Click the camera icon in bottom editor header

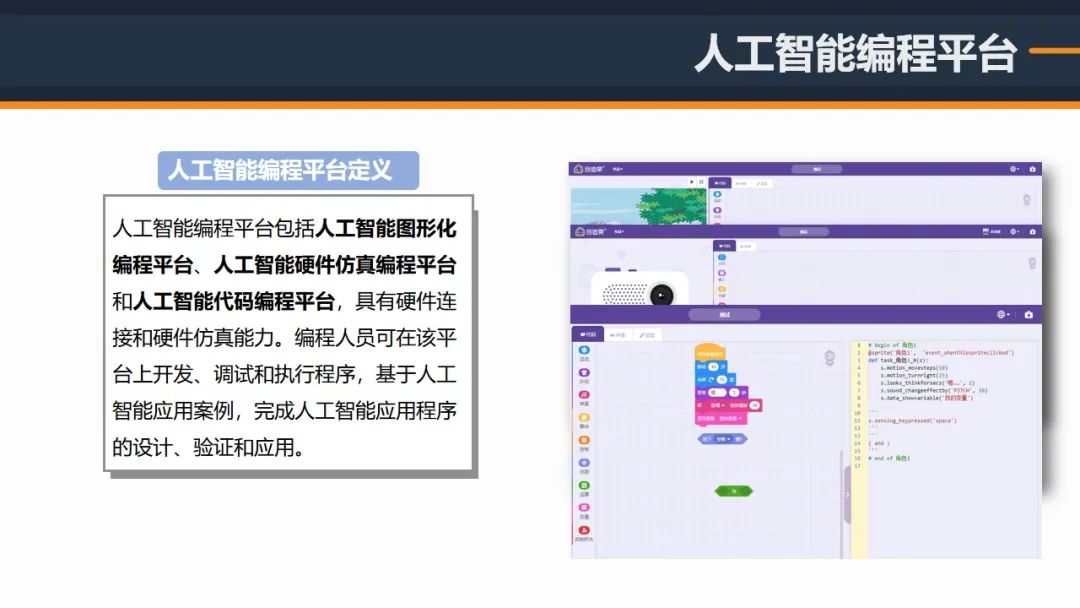point(1028,315)
